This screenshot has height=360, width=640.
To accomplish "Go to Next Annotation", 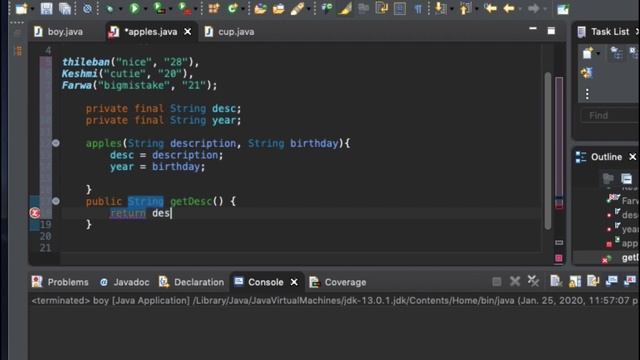I will tap(440, 8).
